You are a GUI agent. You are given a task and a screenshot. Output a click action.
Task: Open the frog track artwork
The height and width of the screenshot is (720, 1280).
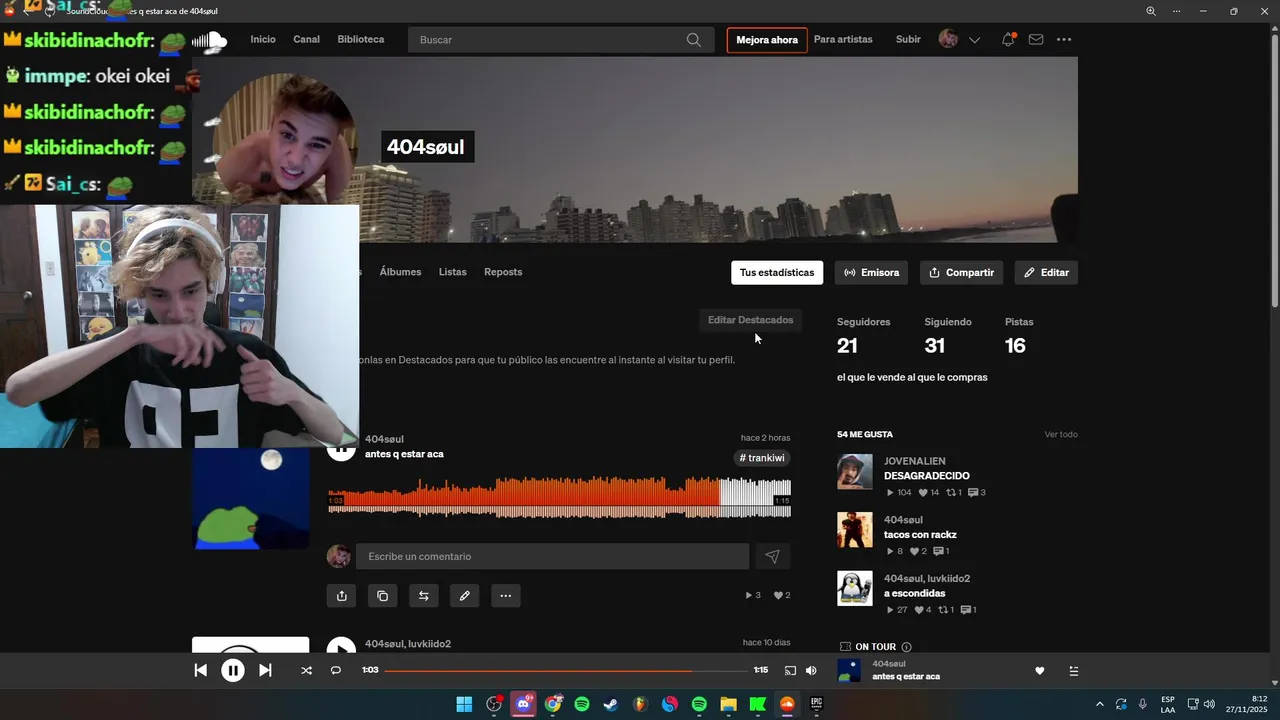[x=251, y=498]
